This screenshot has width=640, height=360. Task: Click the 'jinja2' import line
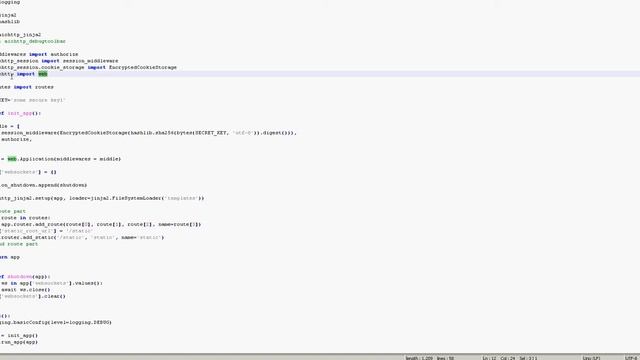(x=8, y=15)
